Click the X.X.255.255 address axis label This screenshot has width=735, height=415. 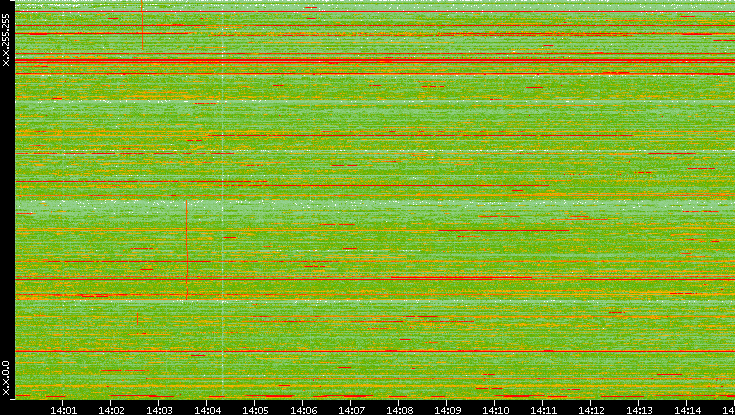6,40
